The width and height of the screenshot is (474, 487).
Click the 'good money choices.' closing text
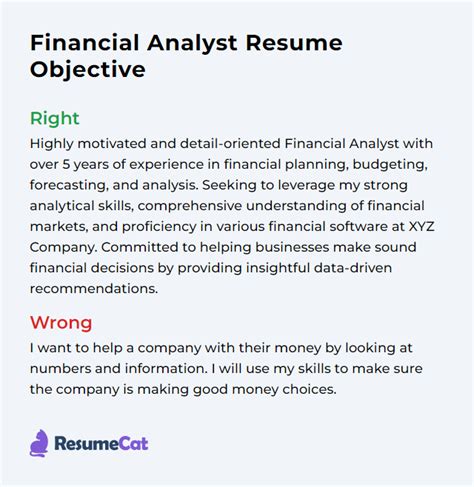(x=265, y=389)
